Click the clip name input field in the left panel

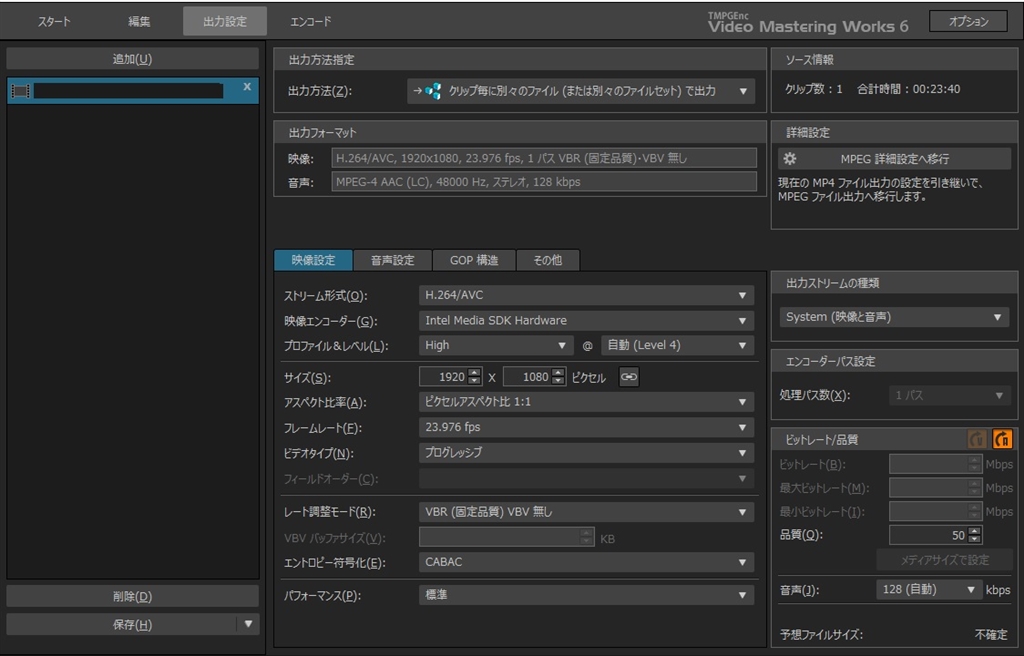(x=130, y=89)
